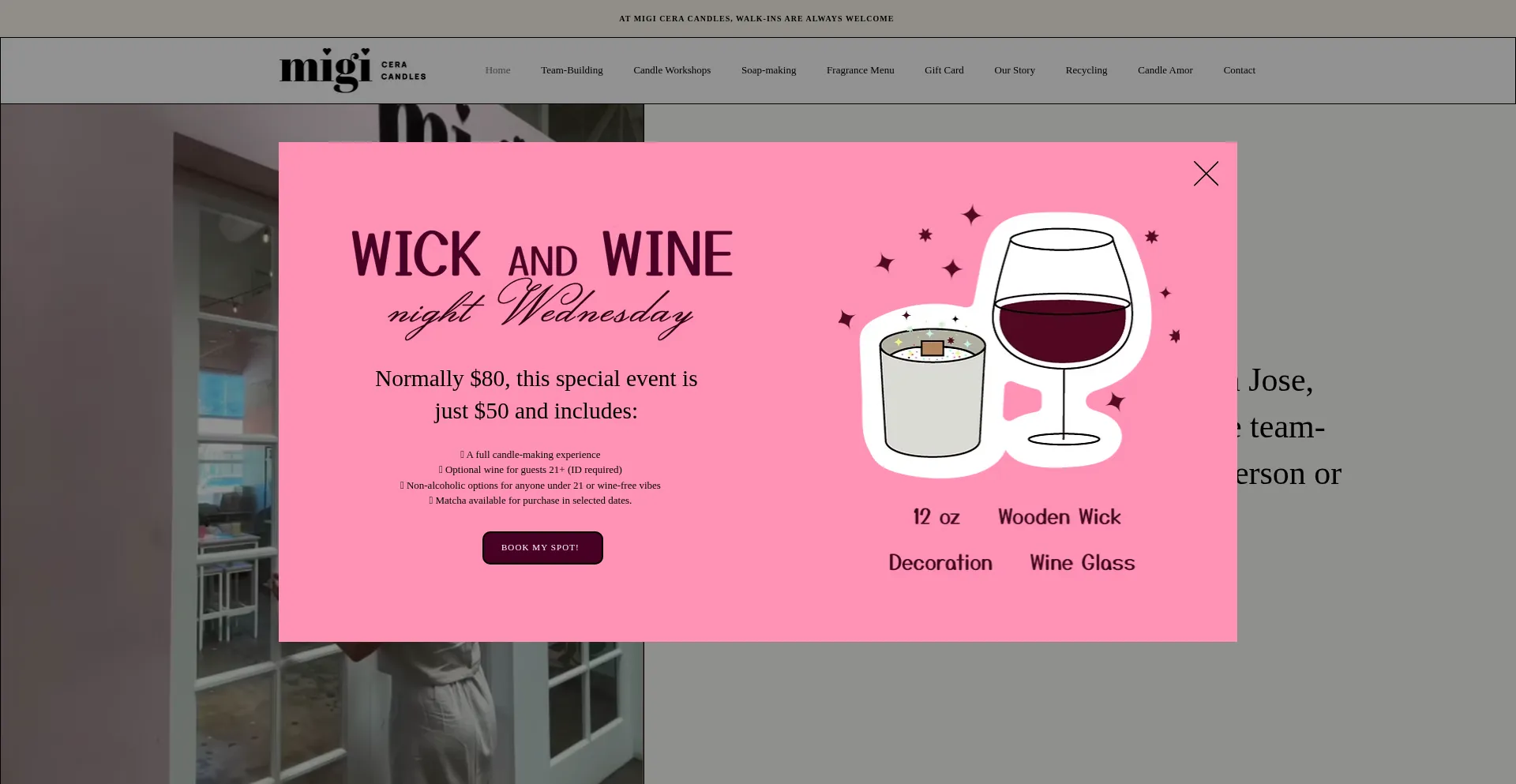Go to the Team-Building page
The width and height of the screenshot is (1516, 784).
point(572,70)
